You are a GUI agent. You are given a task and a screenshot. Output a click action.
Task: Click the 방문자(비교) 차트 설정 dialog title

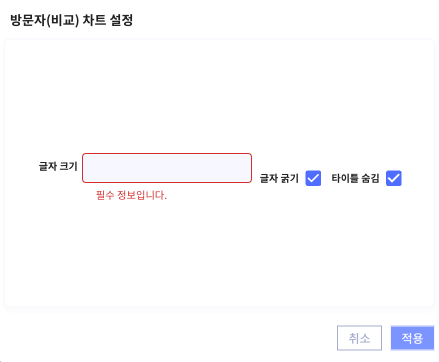coord(72,20)
